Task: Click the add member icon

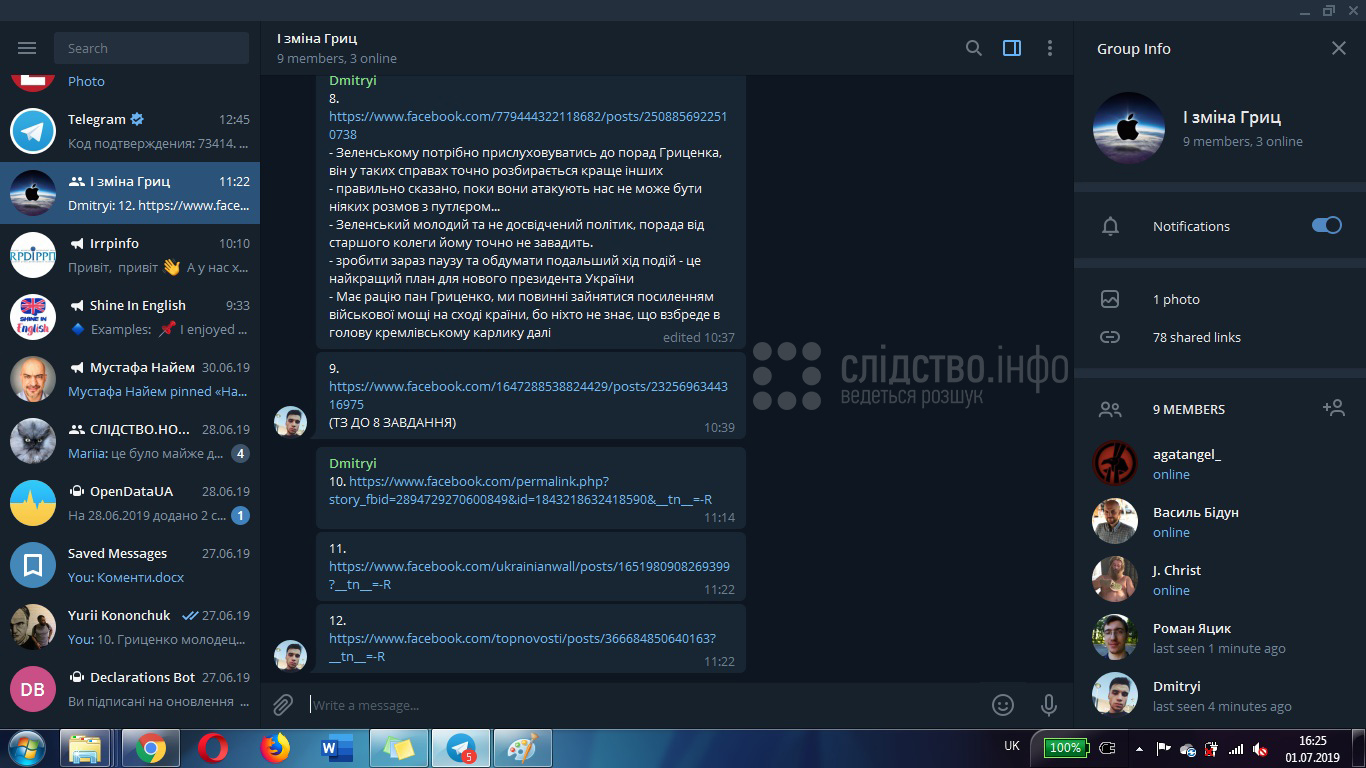Action: click(x=1332, y=407)
